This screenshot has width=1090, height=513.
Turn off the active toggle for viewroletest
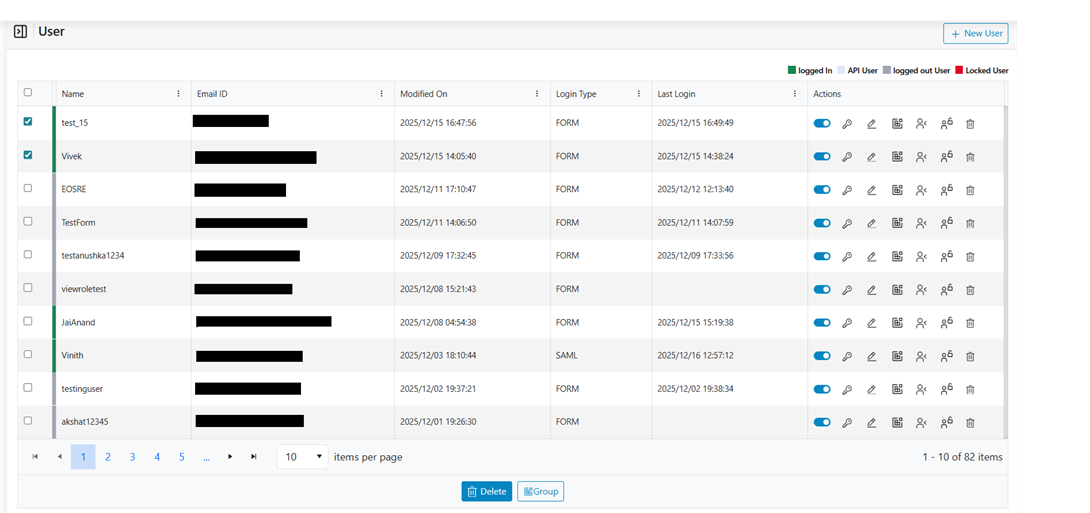822,290
